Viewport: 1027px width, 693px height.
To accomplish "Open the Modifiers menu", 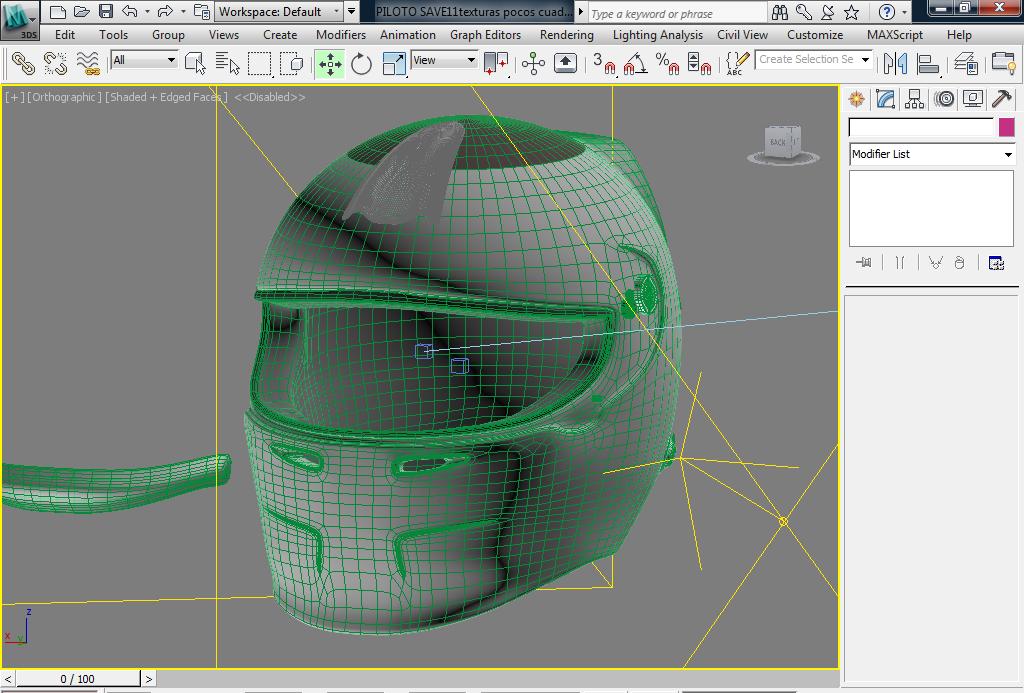I will pyautogui.click(x=340, y=35).
